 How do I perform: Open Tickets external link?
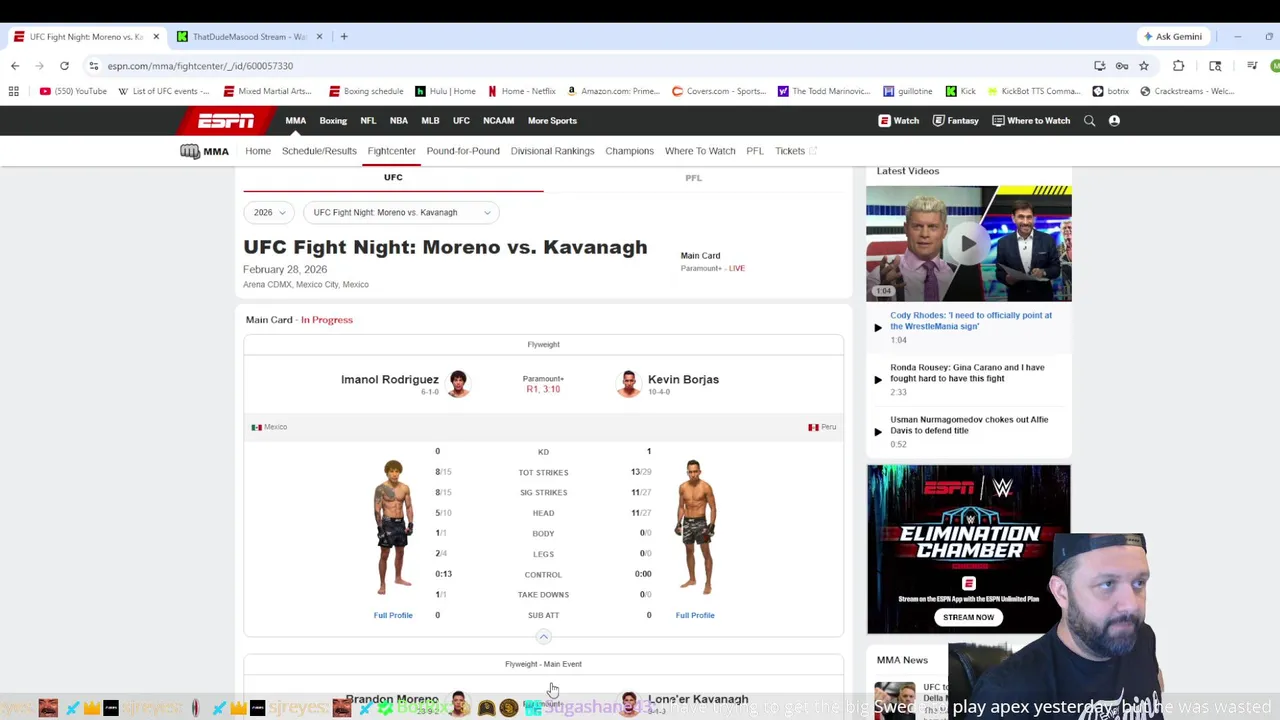pyautogui.click(x=796, y=151)
